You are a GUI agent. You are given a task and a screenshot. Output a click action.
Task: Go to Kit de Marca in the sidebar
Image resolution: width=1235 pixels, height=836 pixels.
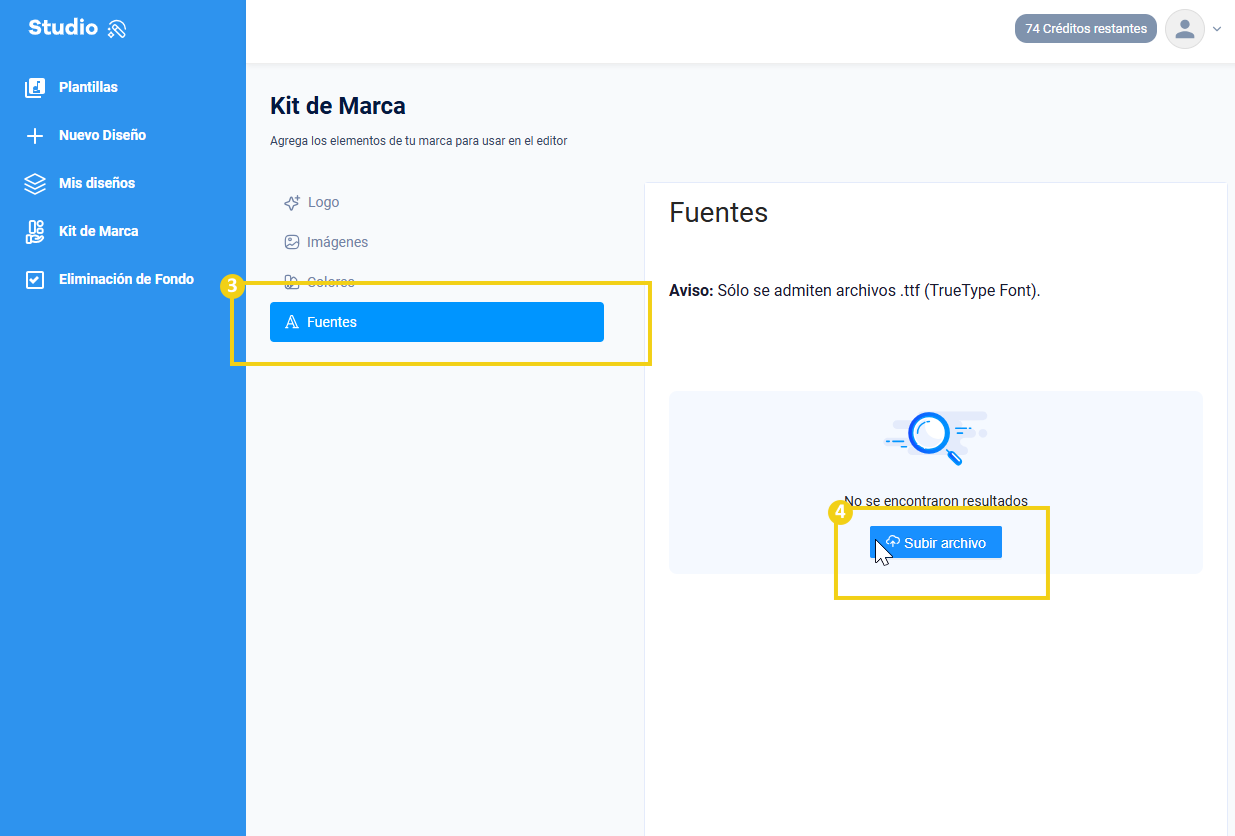(99, 231)
